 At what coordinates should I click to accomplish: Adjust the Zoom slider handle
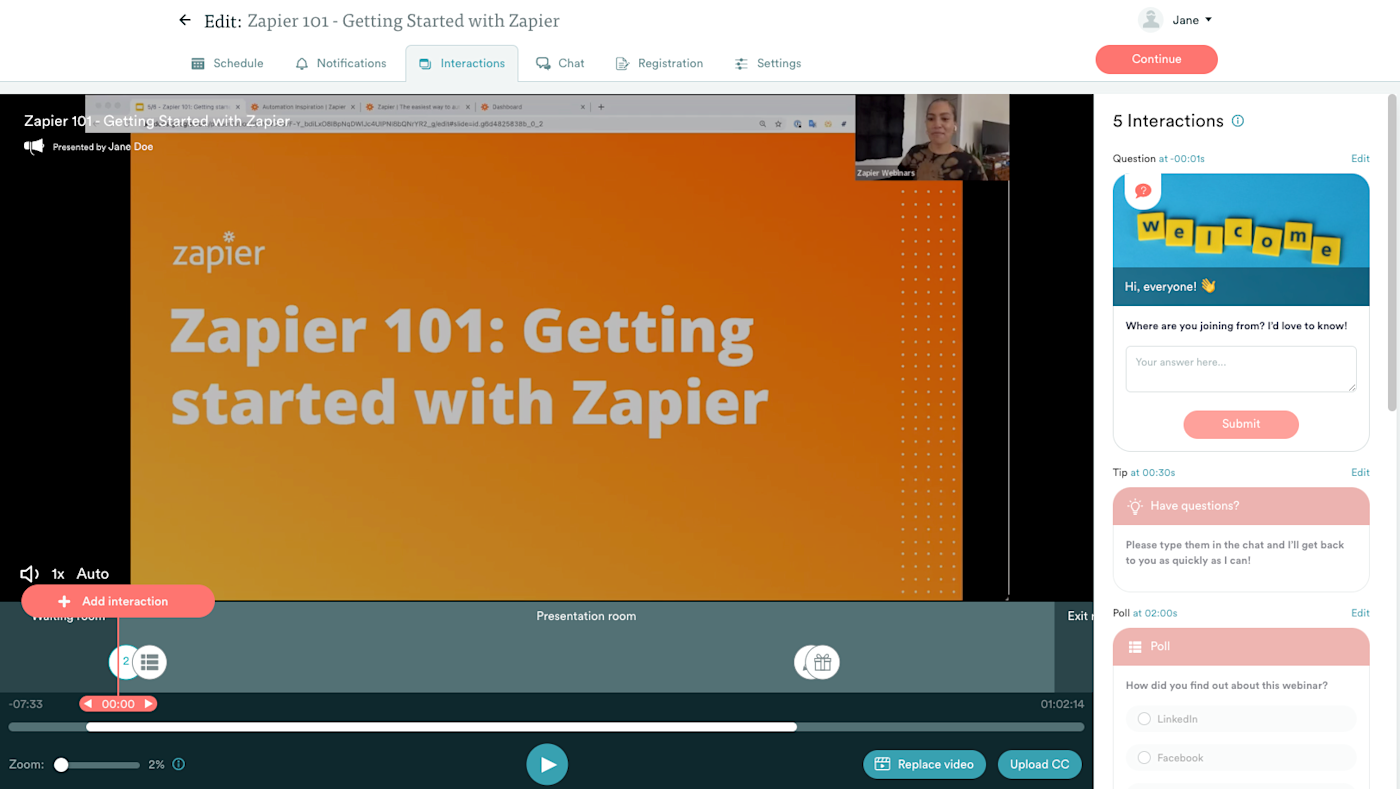[61, 764]
